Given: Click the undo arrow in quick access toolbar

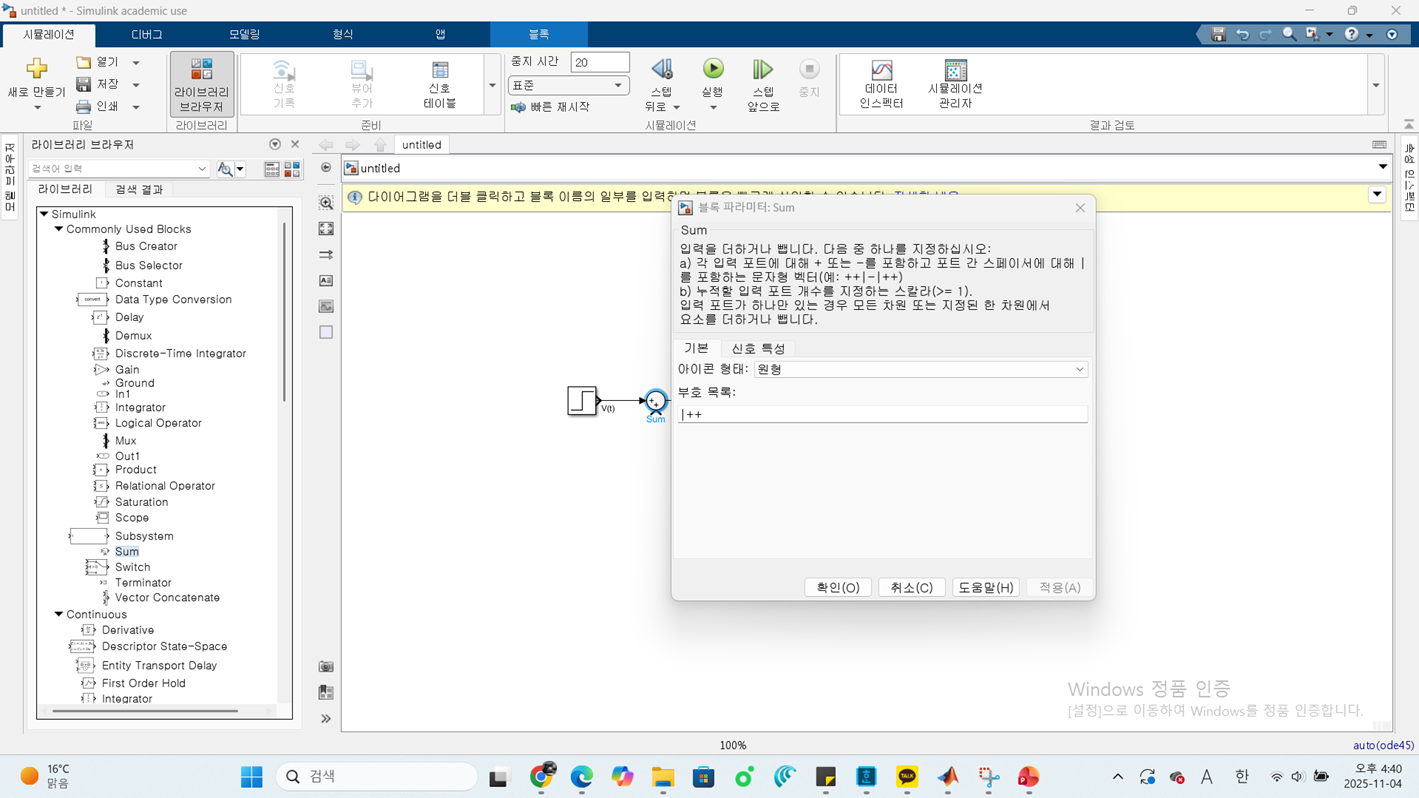Looking at the screenshot, I should (1242, 34).
